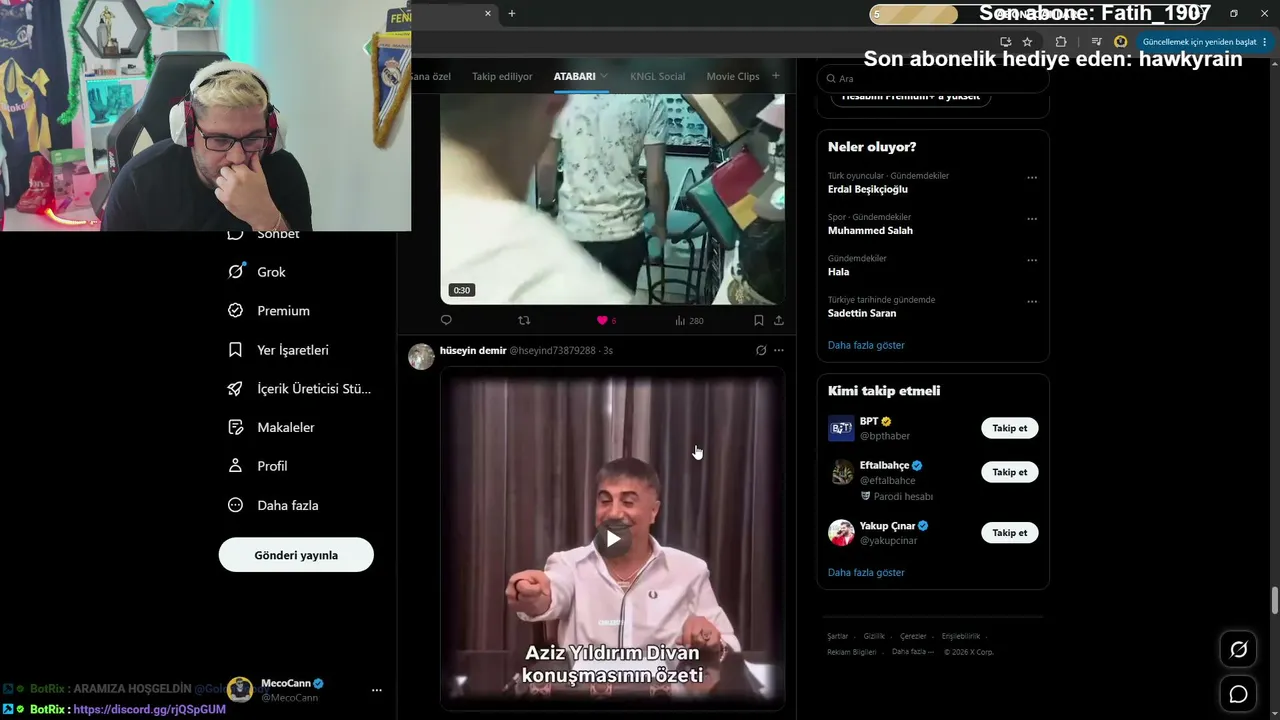Bookmark this page with the star
Viewport: 1280px width, 720px height.
point(1027,42)
